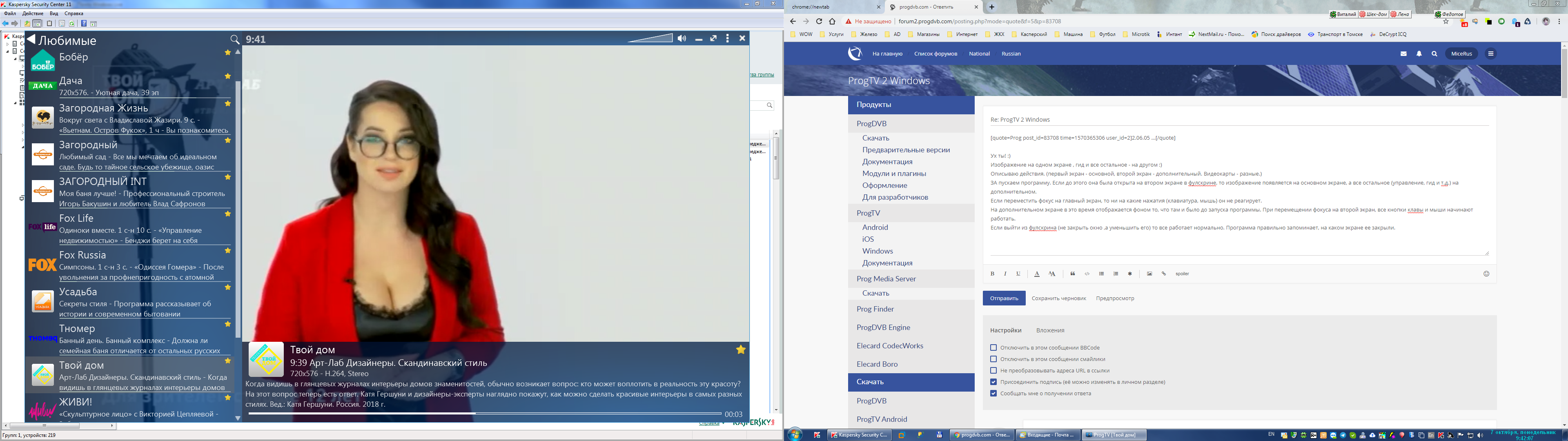
Task: Collapse the Любимые channel list with the back arrow
Action: click(31, 40)
